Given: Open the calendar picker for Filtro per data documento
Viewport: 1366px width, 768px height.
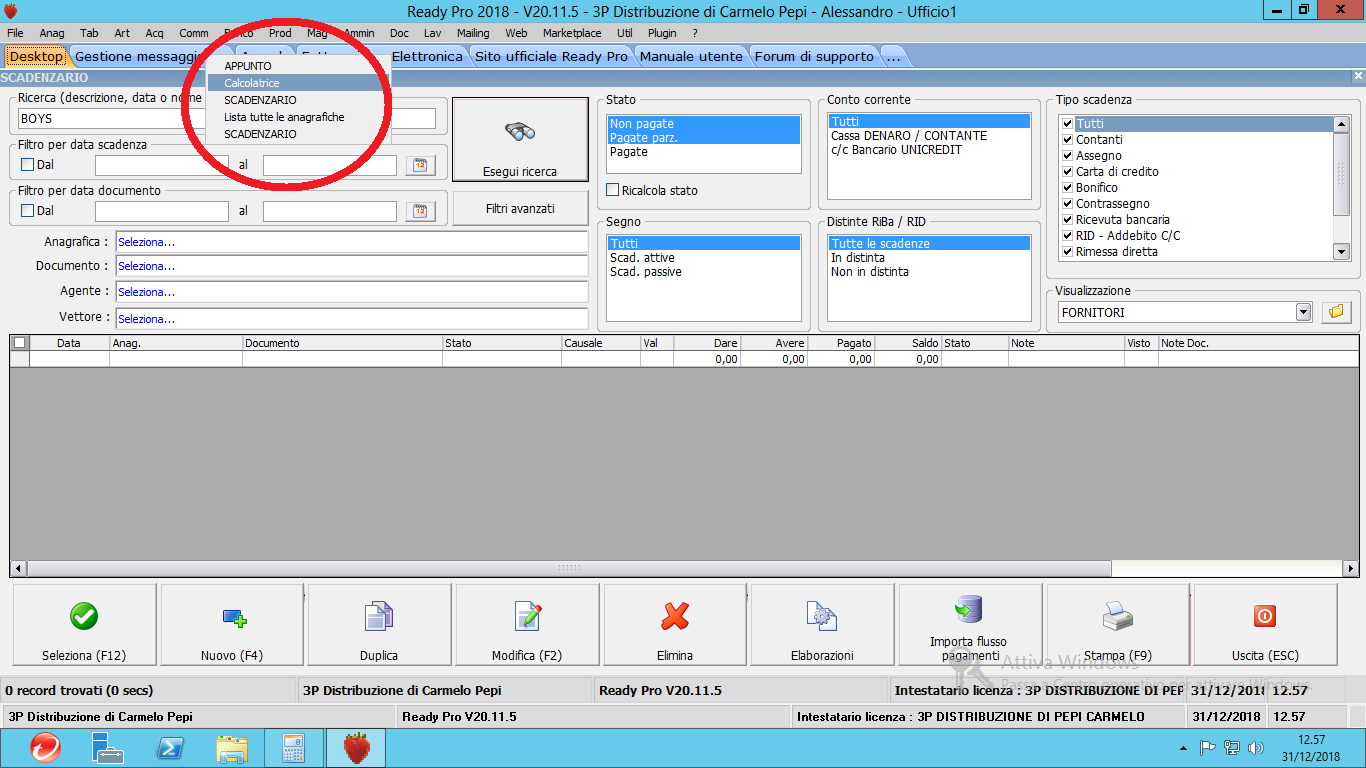Looking at the screenshot, I should click(x=421, y=211).
